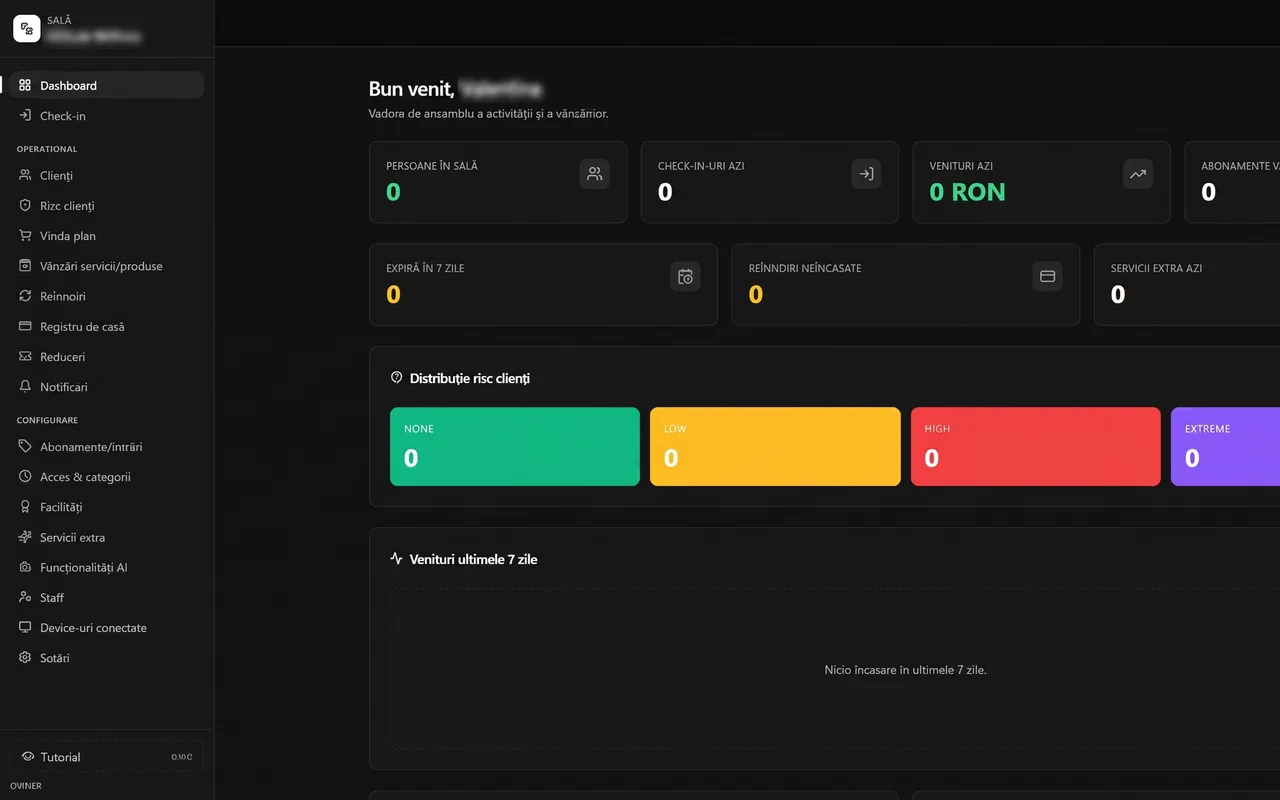
Task: Click the Sotări gear icon
Action: (25, 658)
